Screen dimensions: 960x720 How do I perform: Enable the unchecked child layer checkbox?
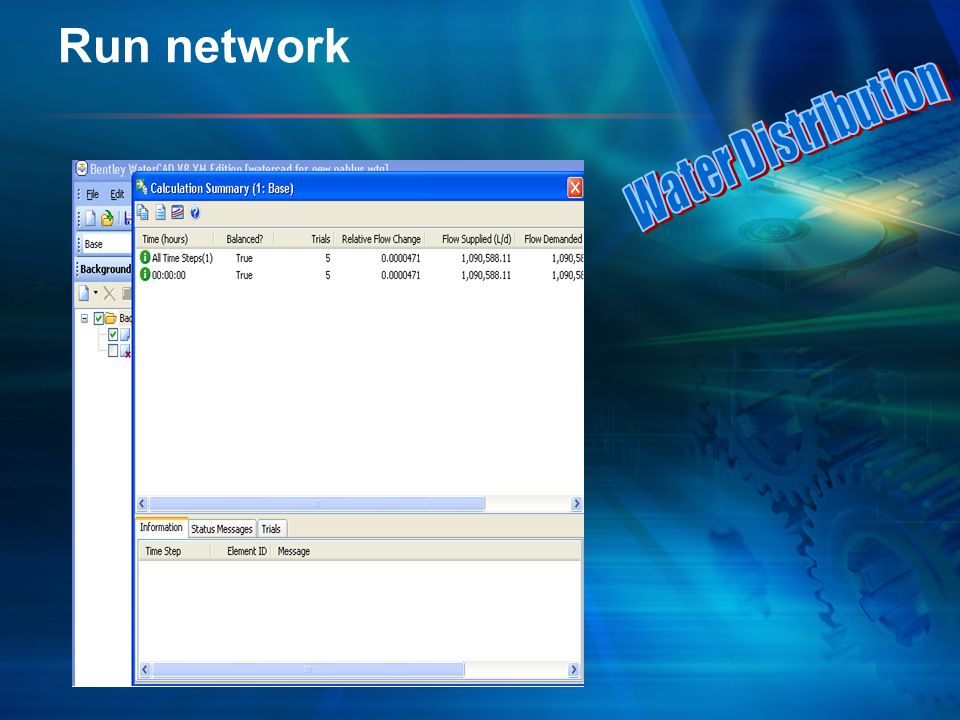click(113, 350)
